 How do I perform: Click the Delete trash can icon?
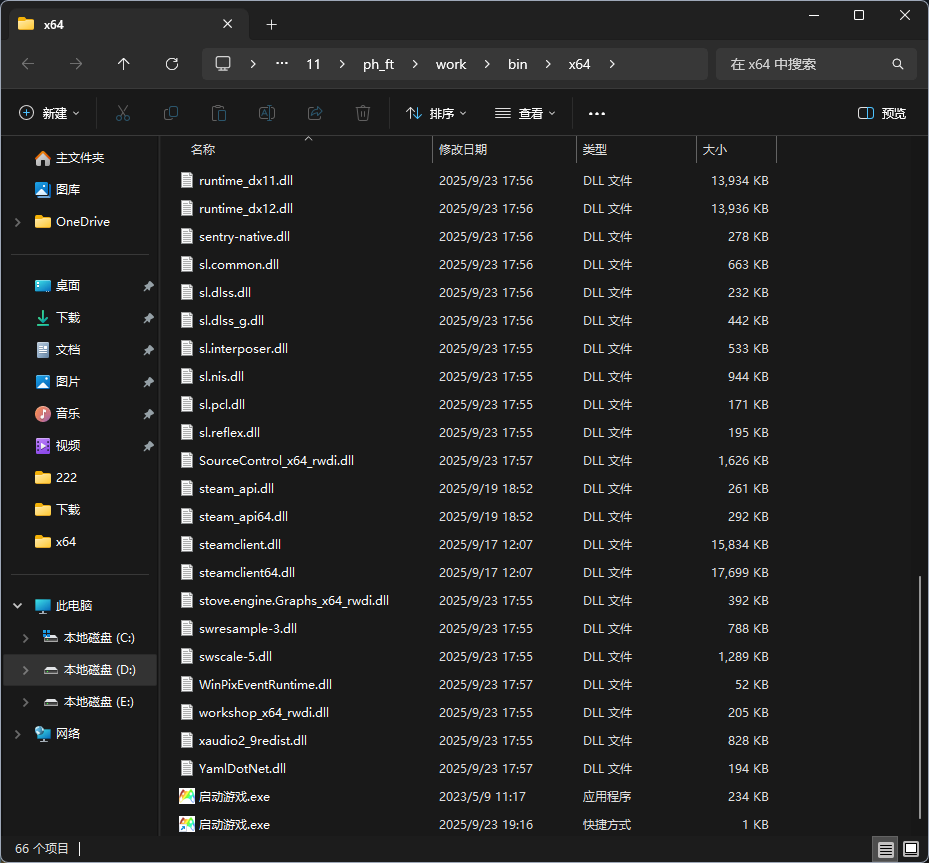coord(363,113)
